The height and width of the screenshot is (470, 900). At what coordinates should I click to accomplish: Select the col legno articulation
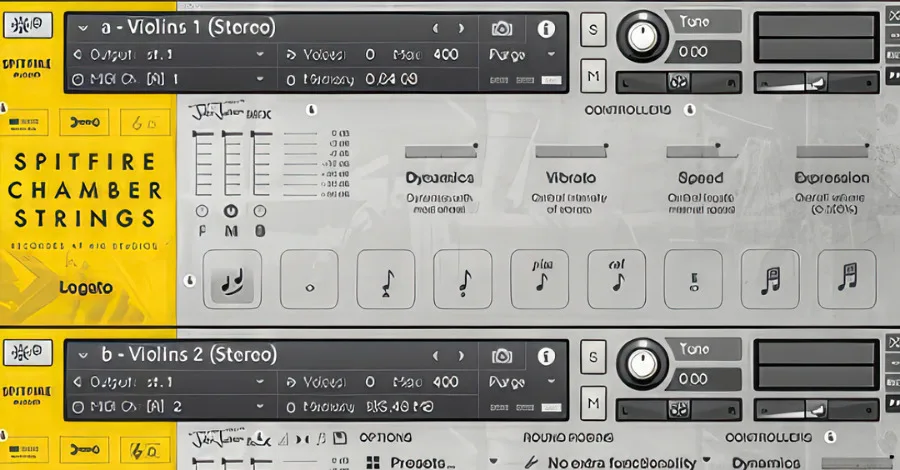pos(616,279)
